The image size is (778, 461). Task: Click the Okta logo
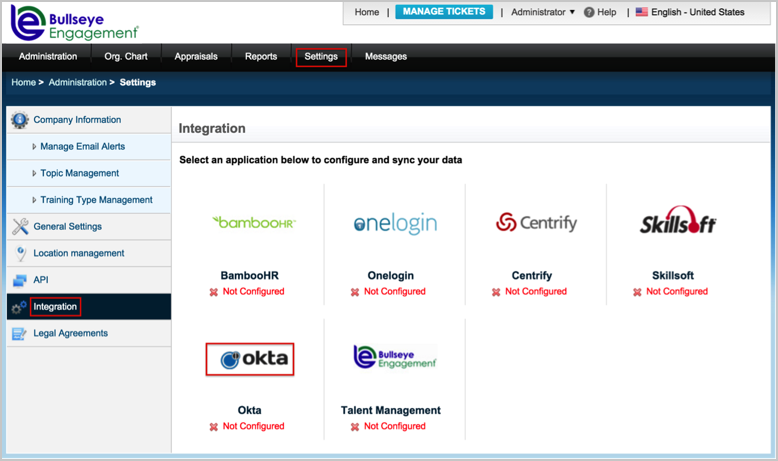coord(250,359)
